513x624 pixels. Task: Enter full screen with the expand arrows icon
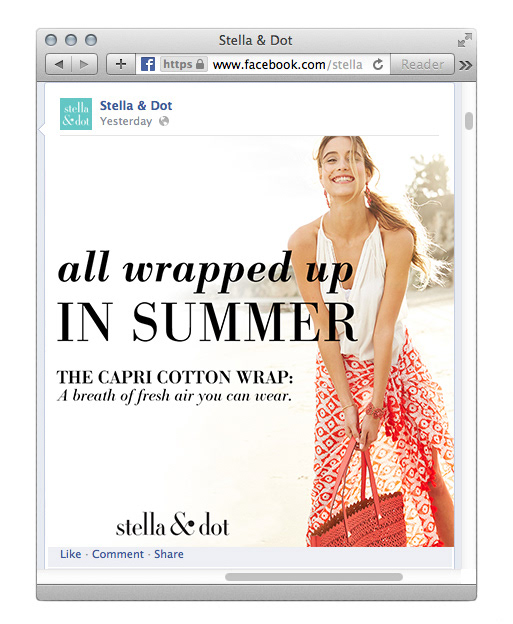tap(464, 40)
